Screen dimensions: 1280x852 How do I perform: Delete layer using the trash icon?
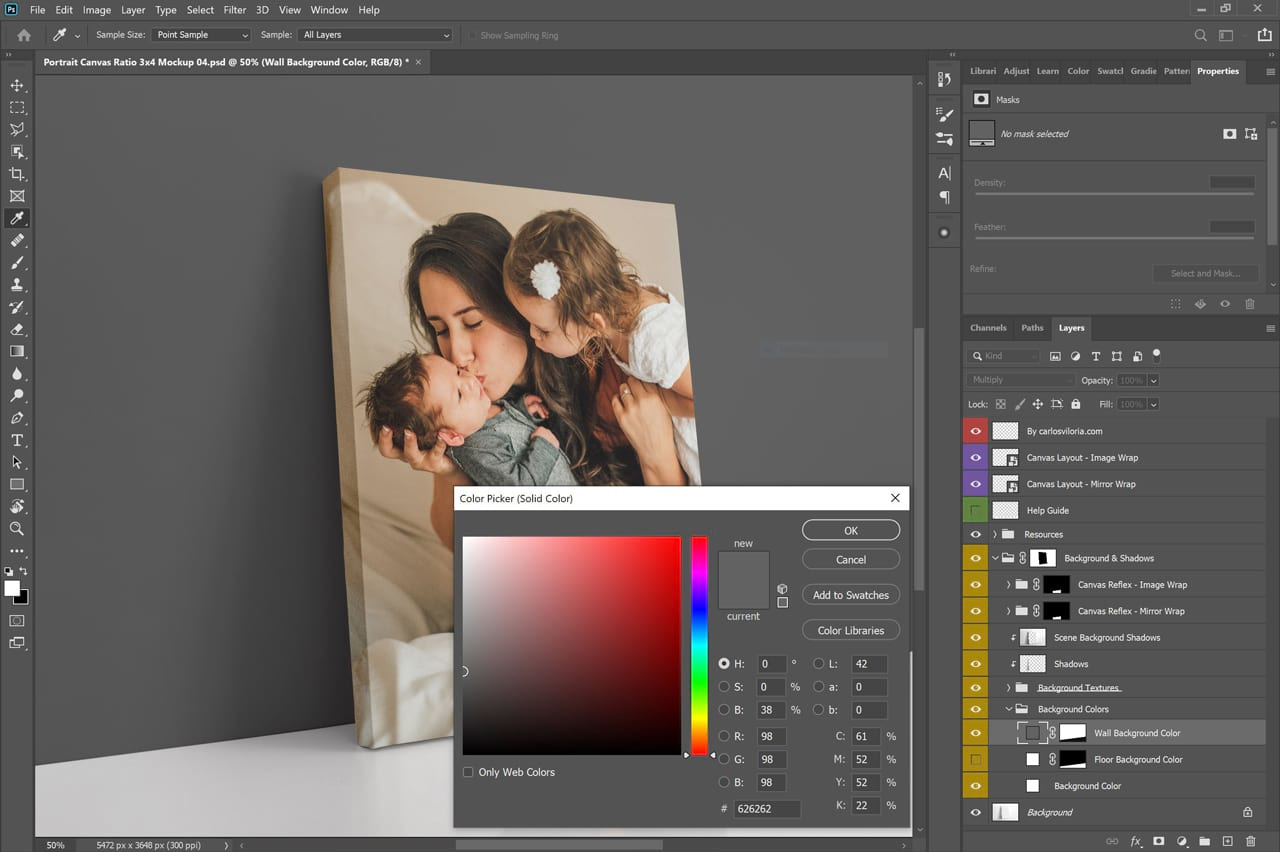(1250, 841)
